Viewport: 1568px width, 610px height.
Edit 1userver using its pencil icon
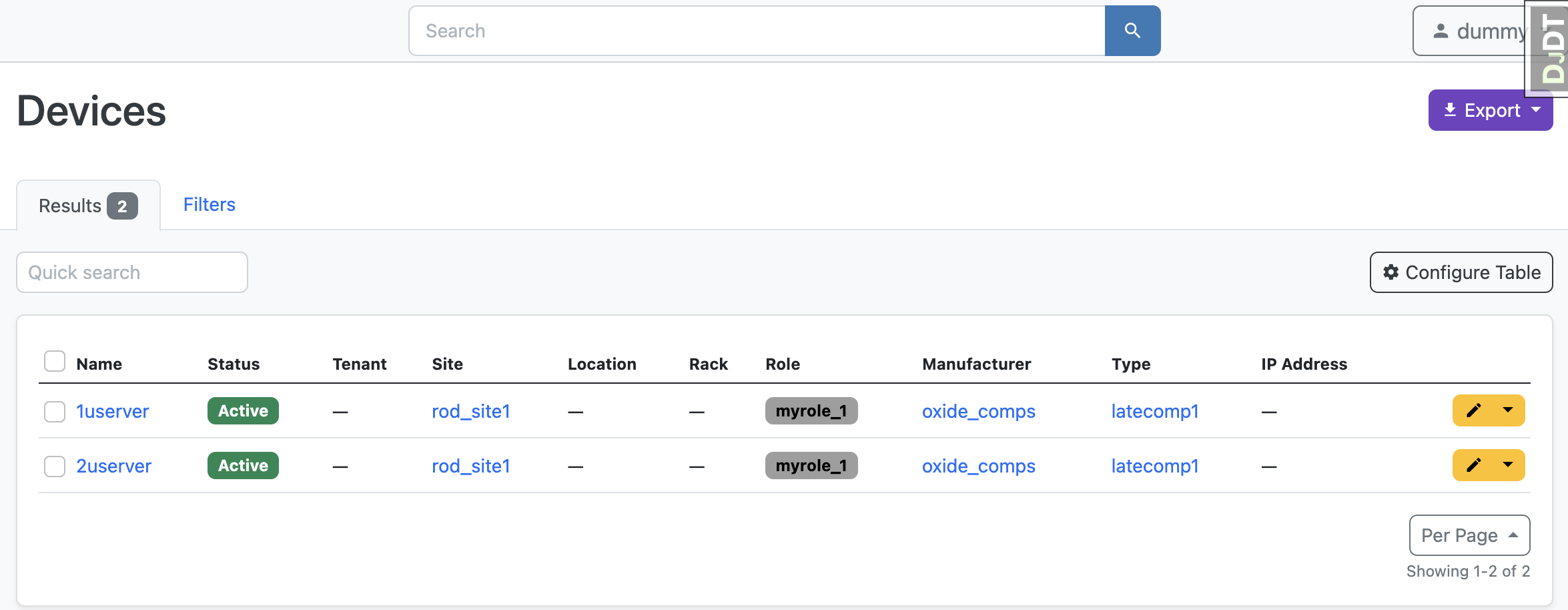pos(1475,410)
